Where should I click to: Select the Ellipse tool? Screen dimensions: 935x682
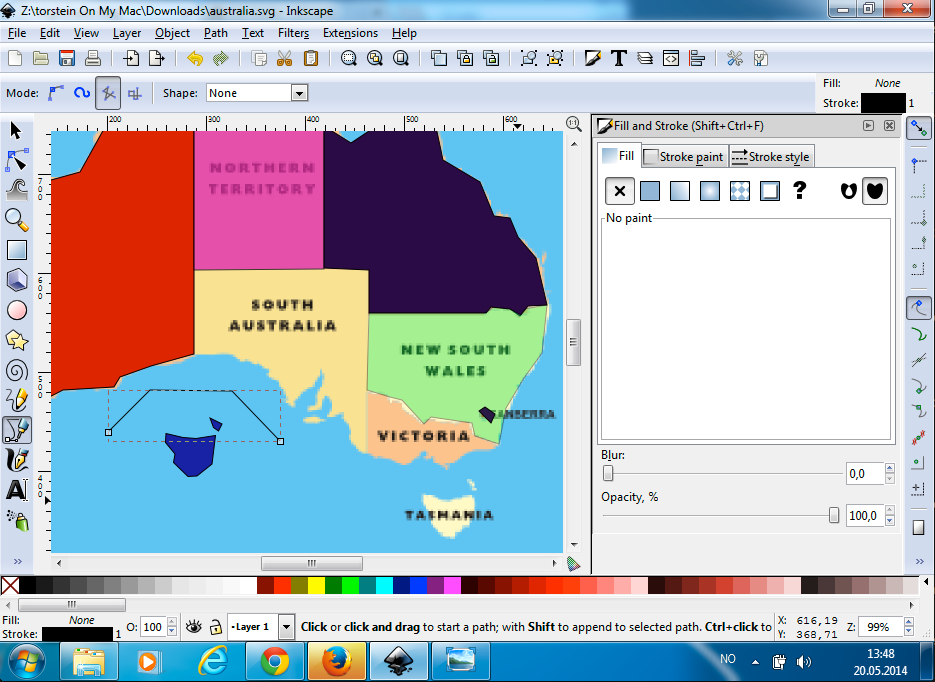click(16, 310)
